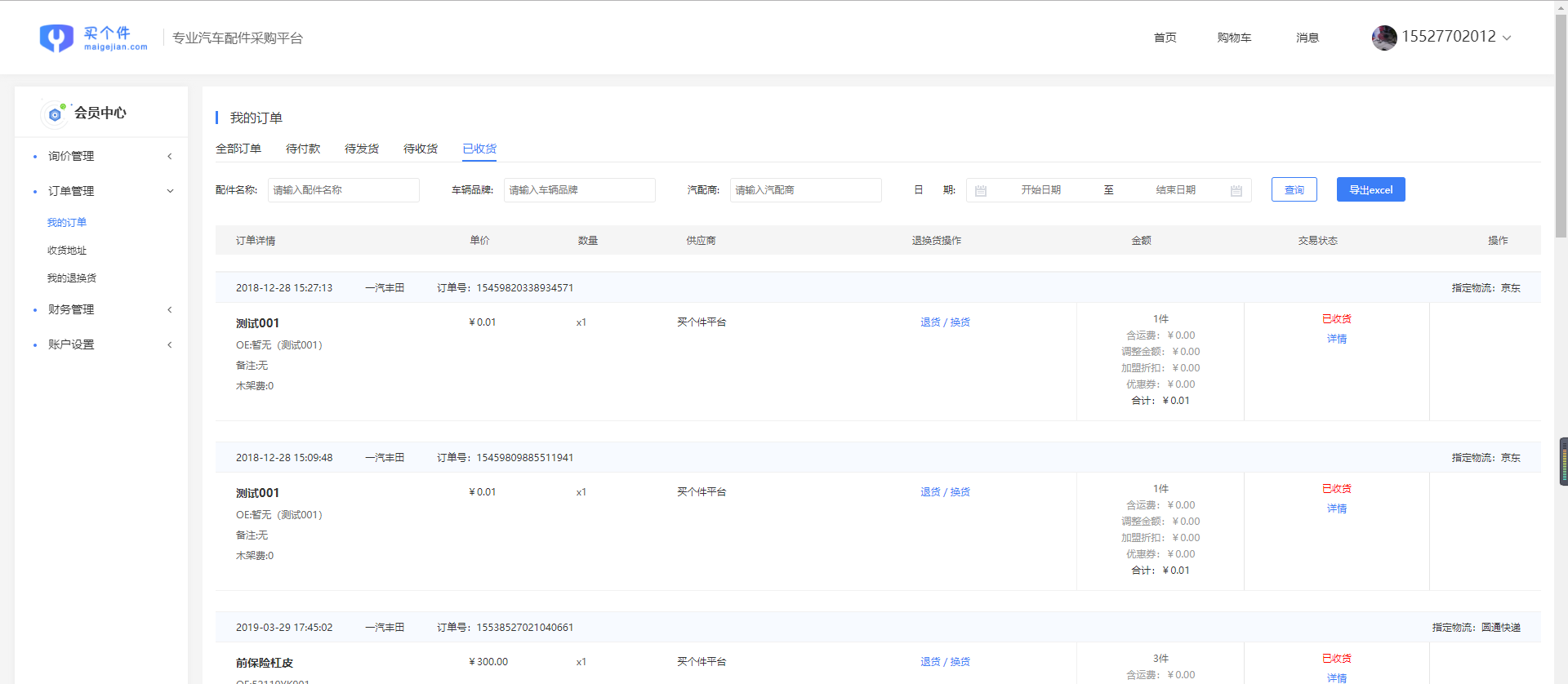Go to 首页 in top navigation
The height and width of the screenshot is (684, 1568).
coord(1165,38)
